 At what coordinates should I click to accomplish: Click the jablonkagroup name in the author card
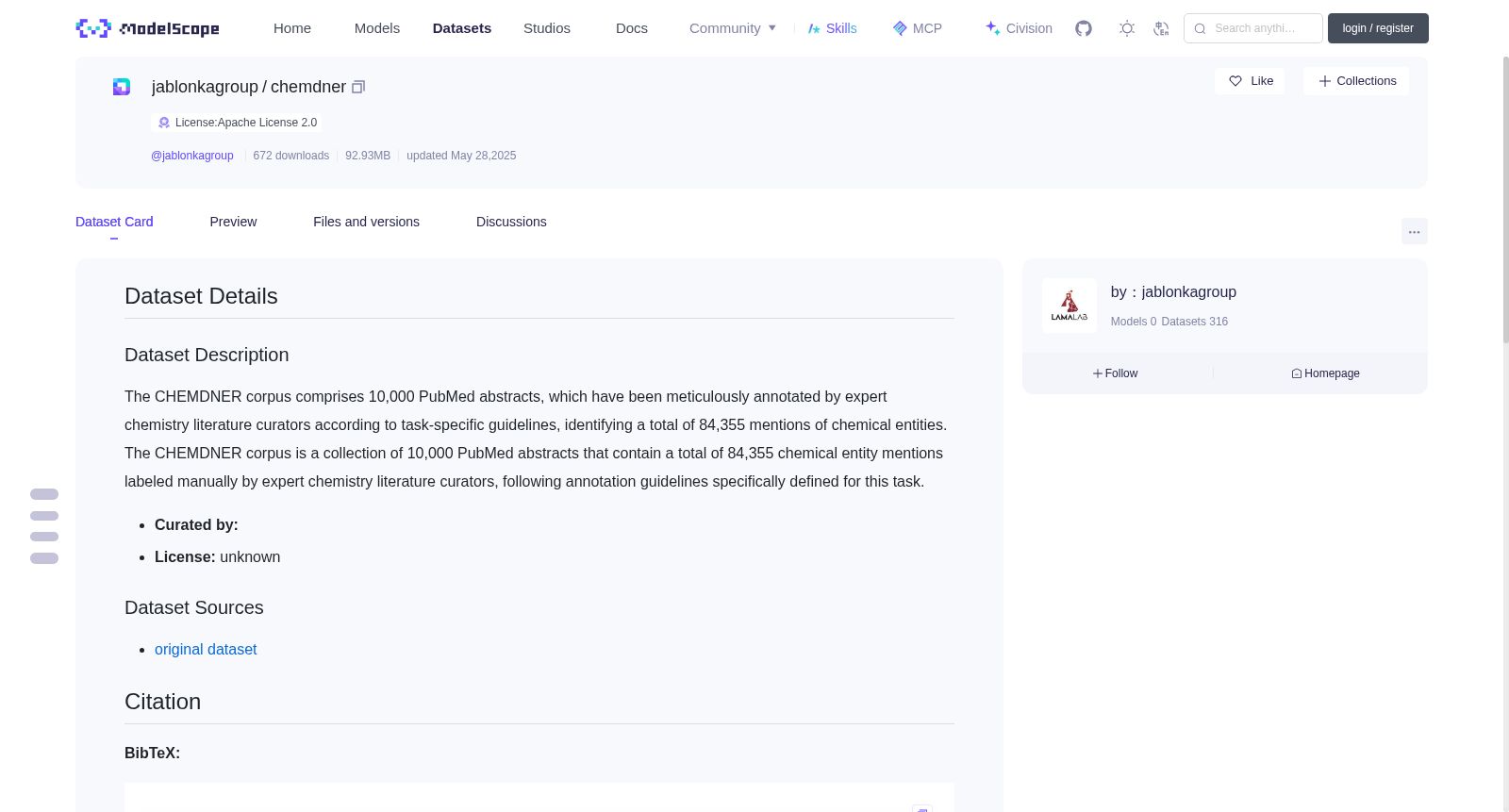(x=1188, y=292)
